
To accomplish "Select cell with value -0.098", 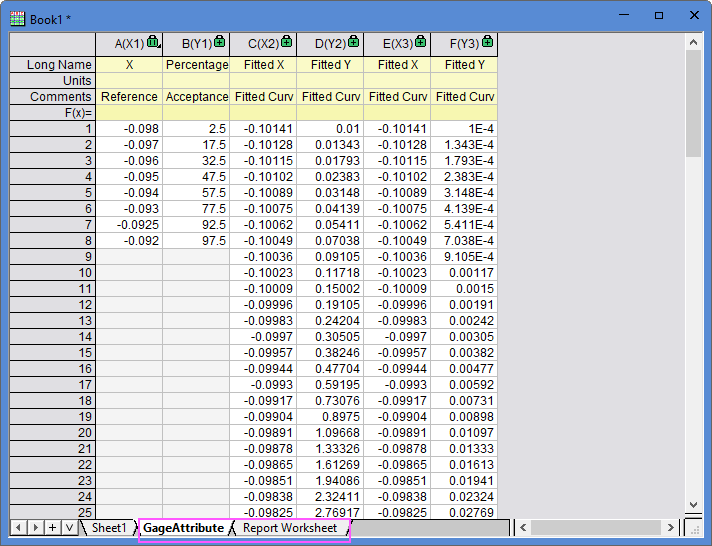I will (129, 129).
